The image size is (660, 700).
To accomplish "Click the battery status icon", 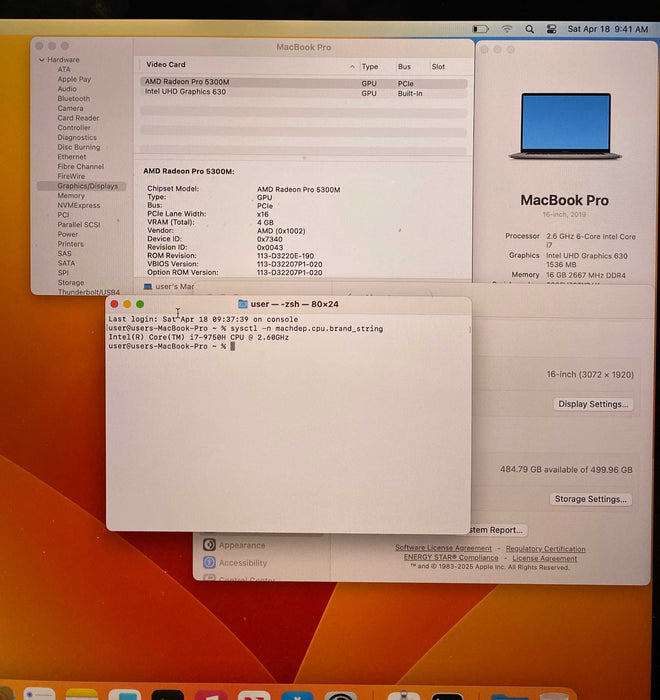I will pos(480,29).
